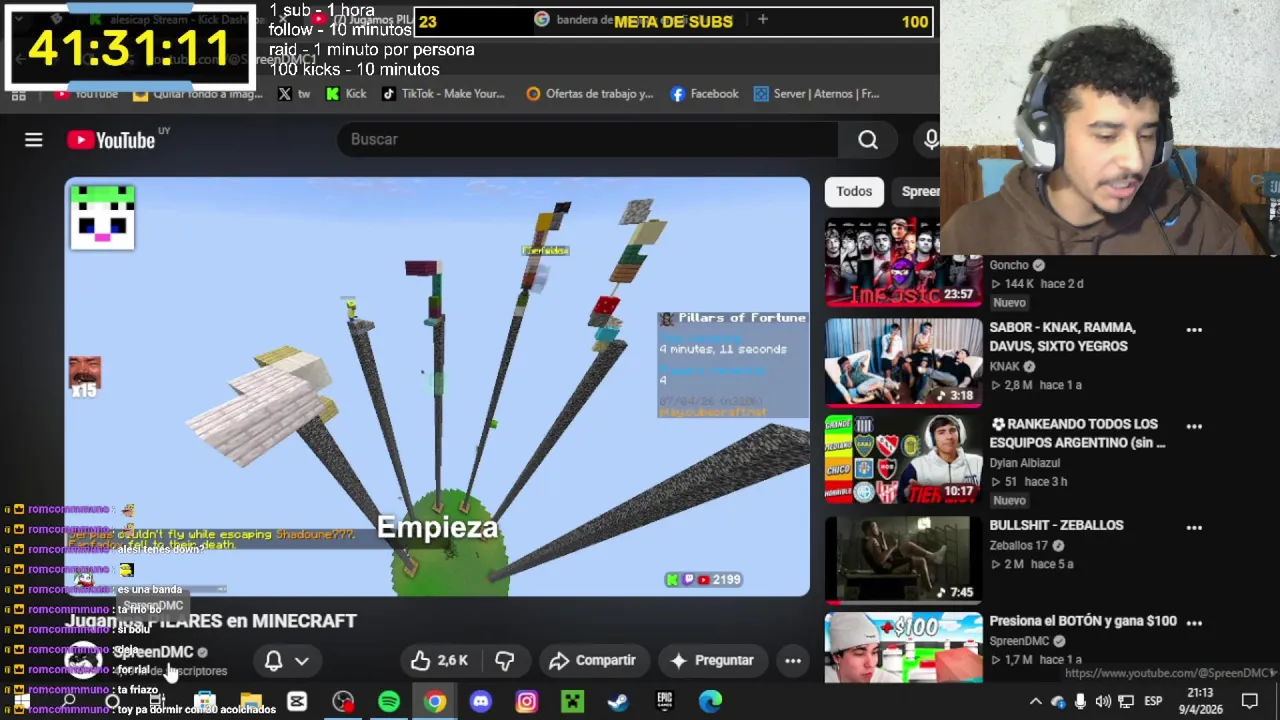The height and width of the screenshot is (720, 1280).
Task: Open RANKEANDO TODOS LOS EQUIPOS thumbnail
Action: coord(903,459)
